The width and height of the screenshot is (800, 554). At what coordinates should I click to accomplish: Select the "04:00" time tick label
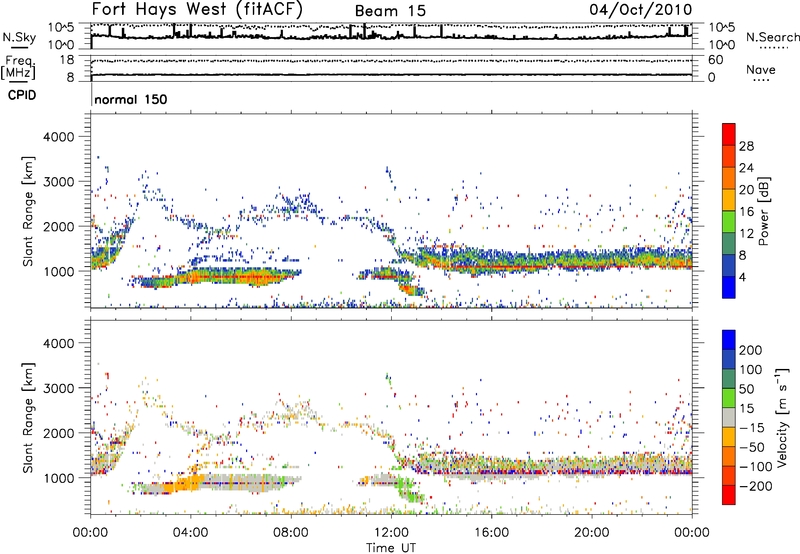pyautogui.click(x=191, y=533)
